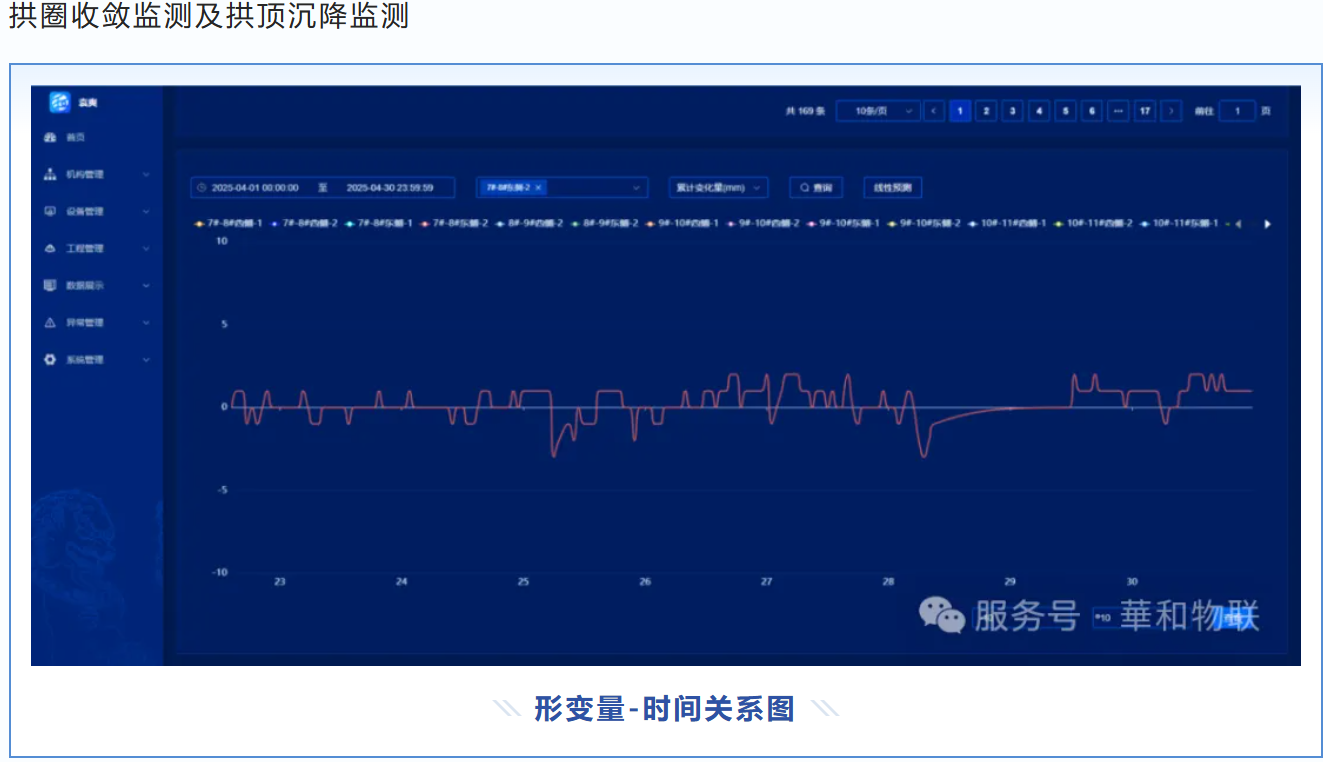
Task: Toggle the 8#-9#东侧-2 legend series
Action: 605,224
